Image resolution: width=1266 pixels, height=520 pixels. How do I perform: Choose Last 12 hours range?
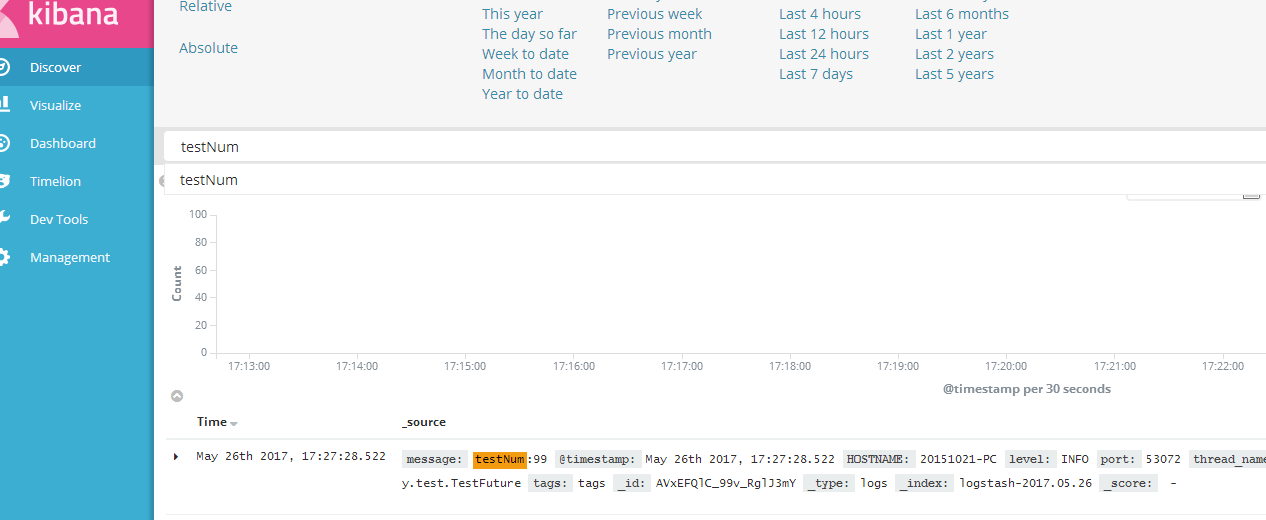pyautogui.click(x=824, y=34)
